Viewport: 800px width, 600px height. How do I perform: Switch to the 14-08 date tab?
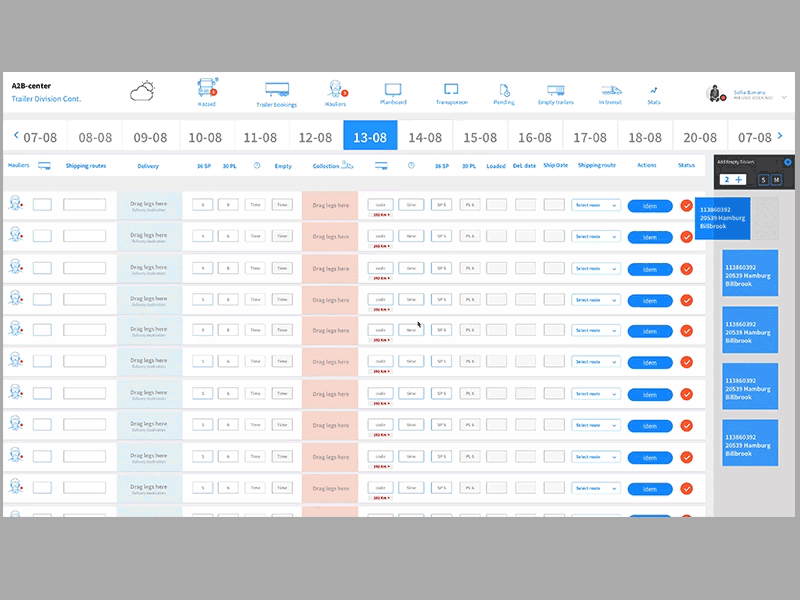[425, 136]
